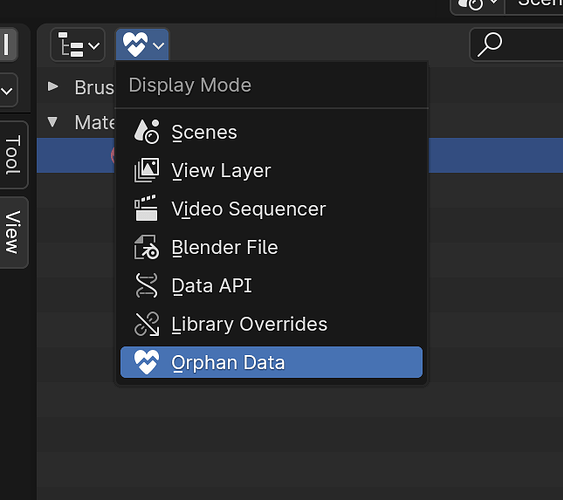Open the scene browse dropdown at top right
The height and width of the screenshot is (500, 563).
478,5
